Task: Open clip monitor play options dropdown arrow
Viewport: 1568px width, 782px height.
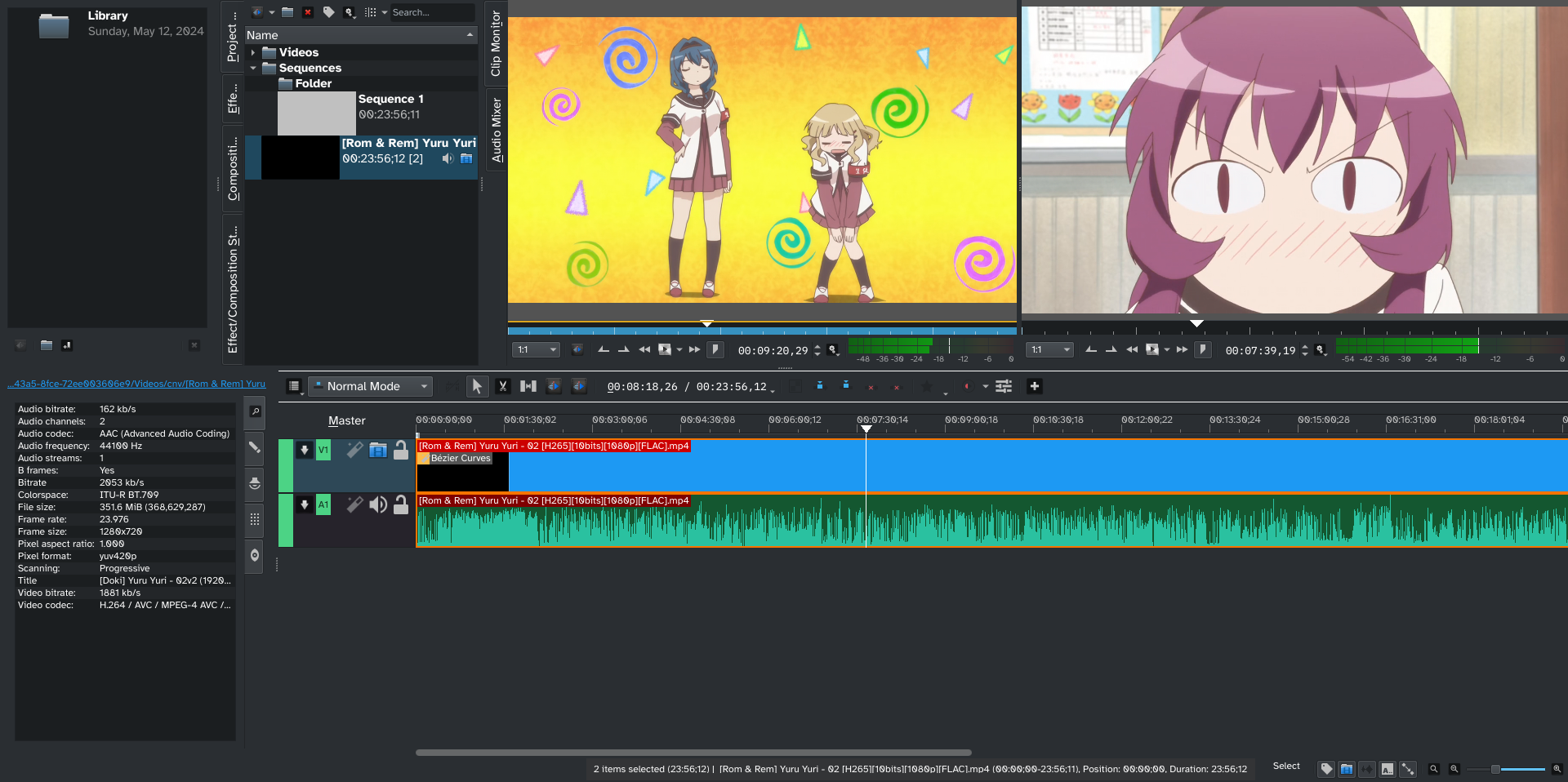Action: point(679,349)
